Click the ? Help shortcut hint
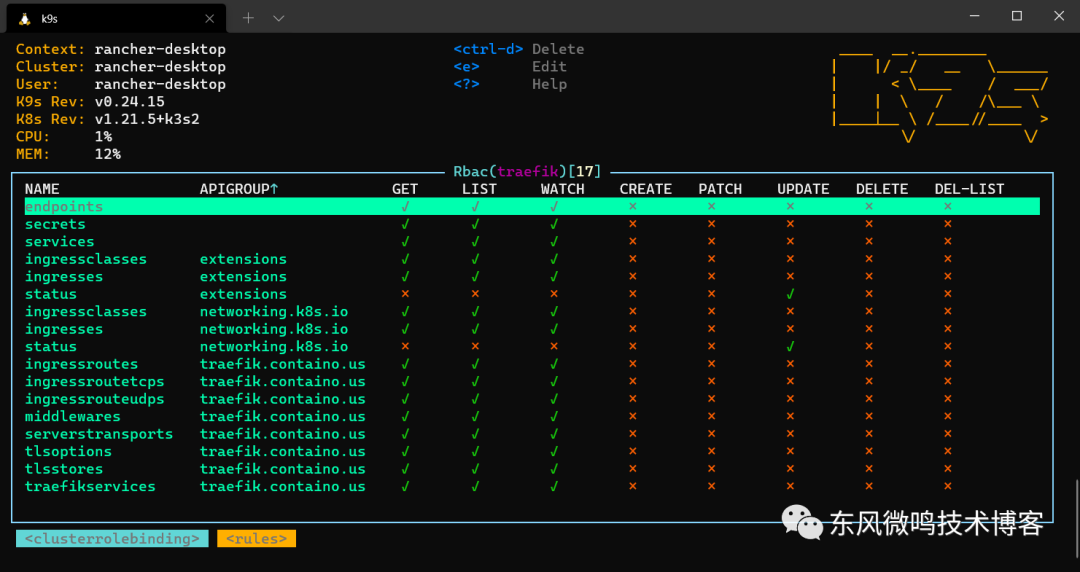The width and height of the screenshot is (1080, 572). [510, 84]
